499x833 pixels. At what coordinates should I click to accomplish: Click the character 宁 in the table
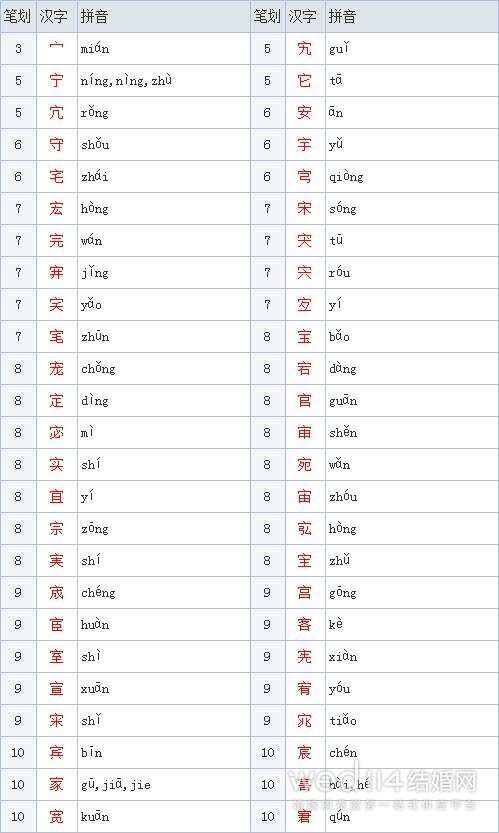point(56,81)
